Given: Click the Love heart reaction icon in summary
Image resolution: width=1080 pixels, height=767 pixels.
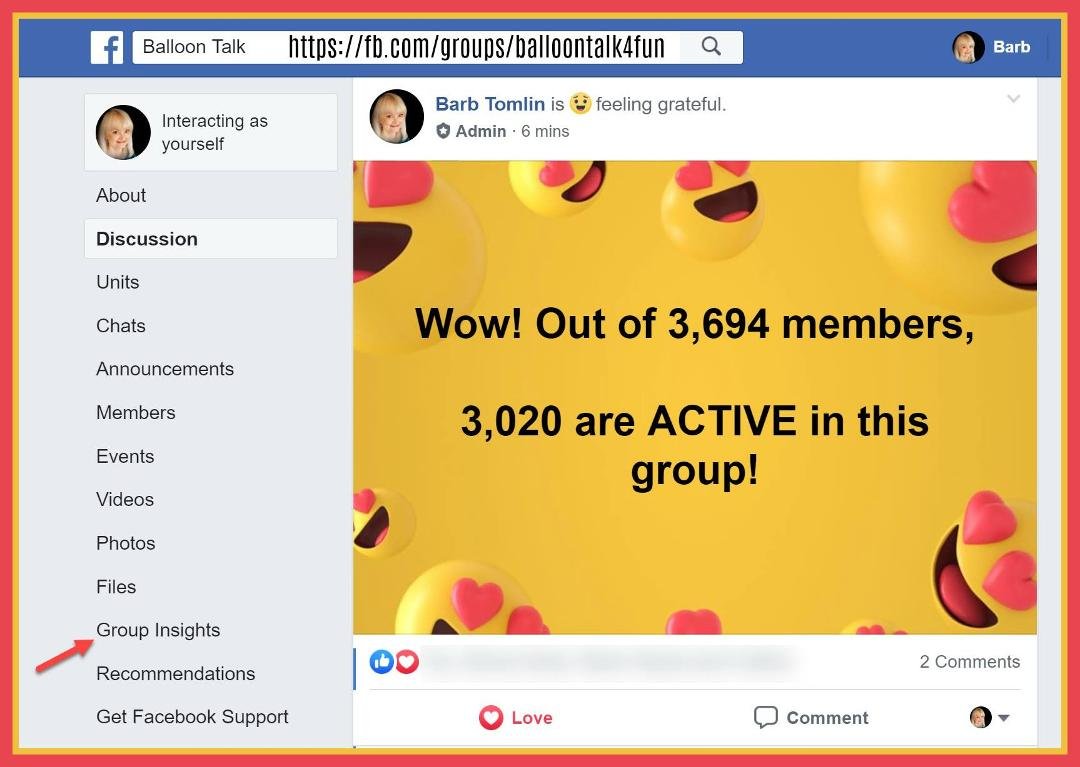Looking at the screenshot, I should coord(407,661).
